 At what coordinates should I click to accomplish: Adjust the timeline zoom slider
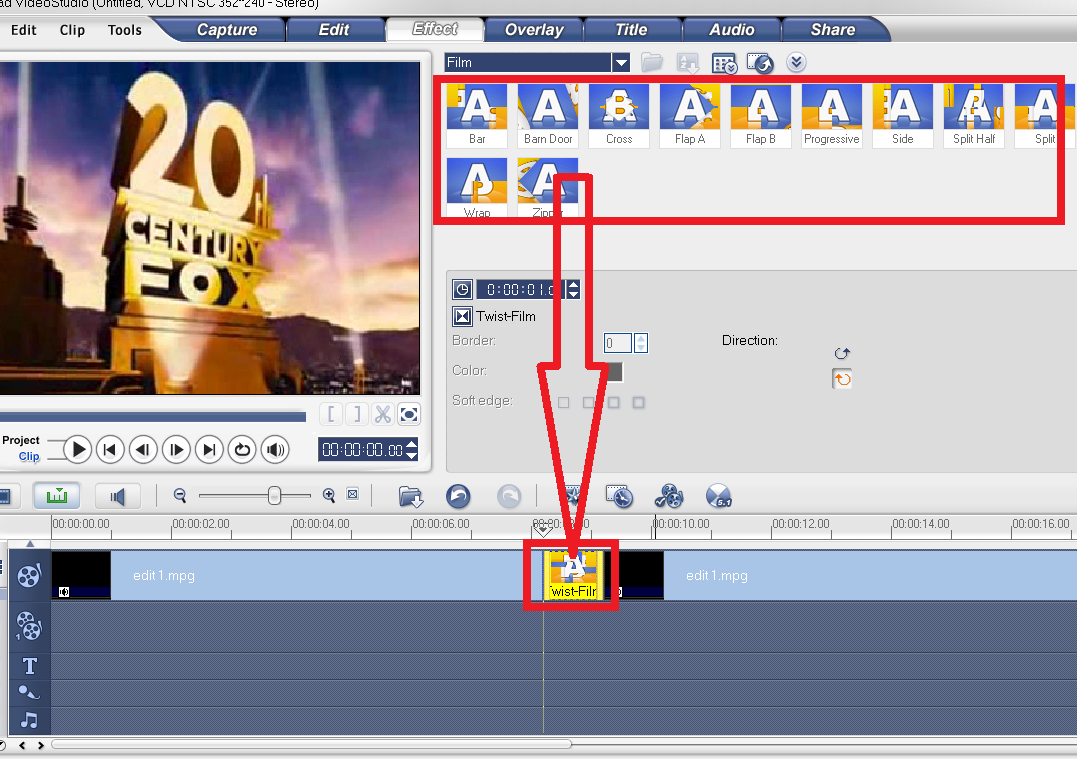272,495
